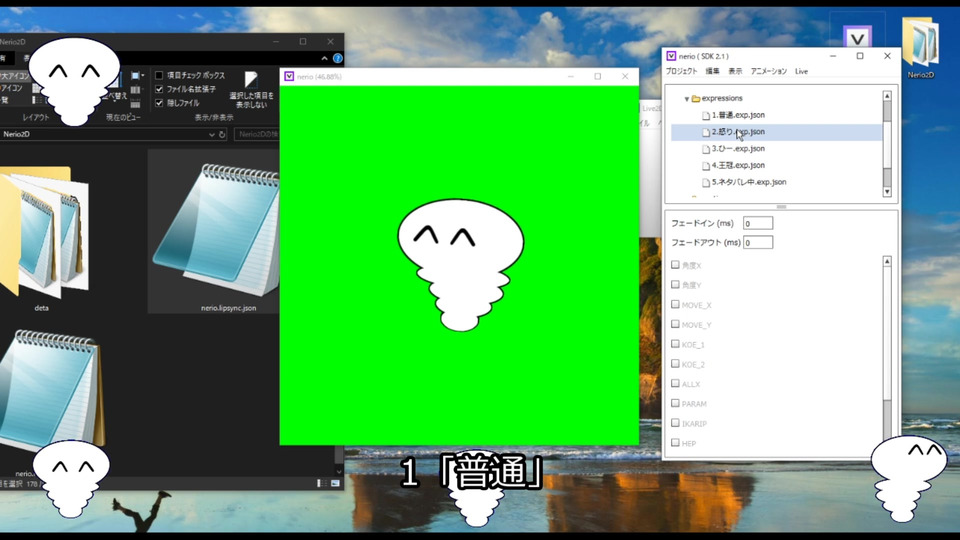Open the group-by dropdown in Explorer ribbon
Viewport: 960px width, 540px height.
click(137, 76)
